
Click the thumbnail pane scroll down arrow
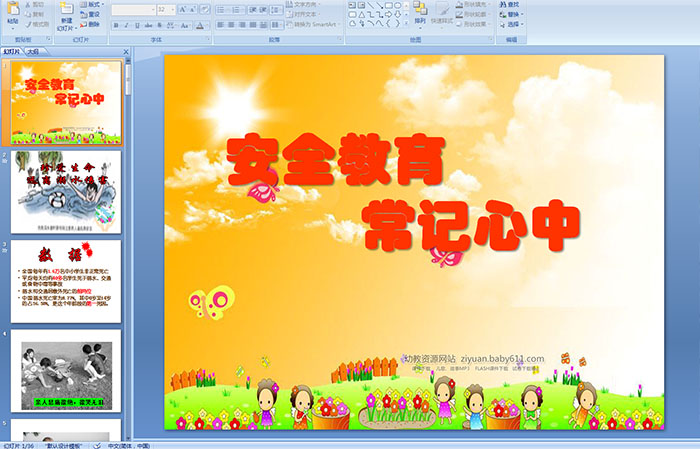click(129, 437)
